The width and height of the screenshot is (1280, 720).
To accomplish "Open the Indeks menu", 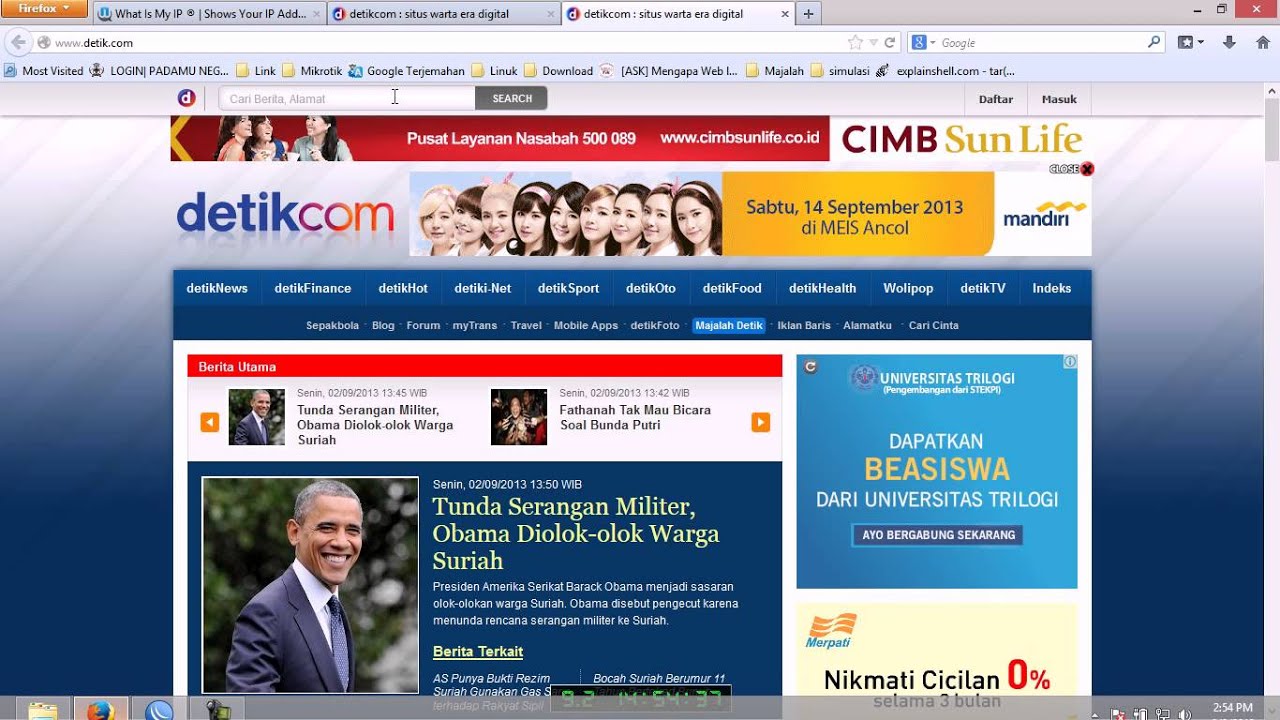I will [1052, 288].
